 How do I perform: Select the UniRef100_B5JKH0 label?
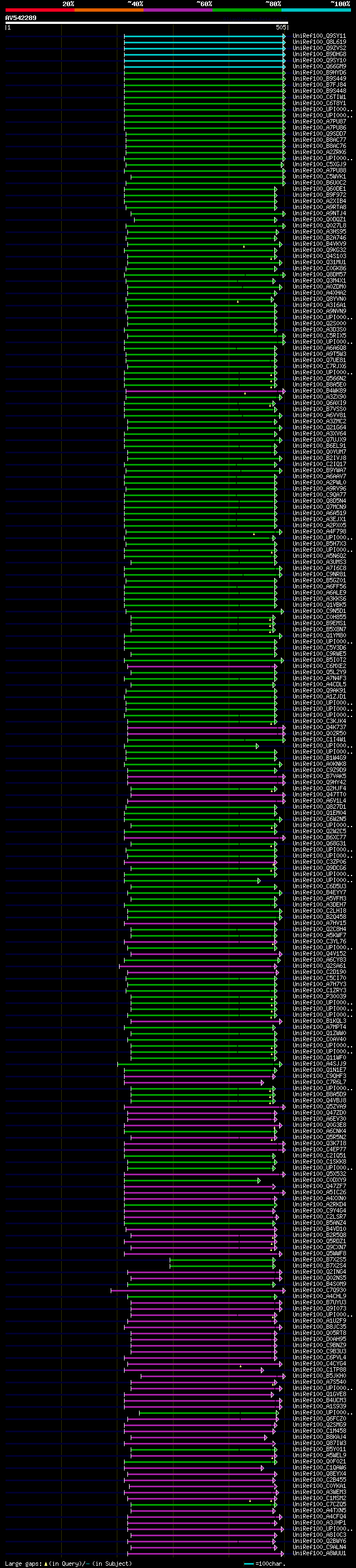click(319, 1376)
